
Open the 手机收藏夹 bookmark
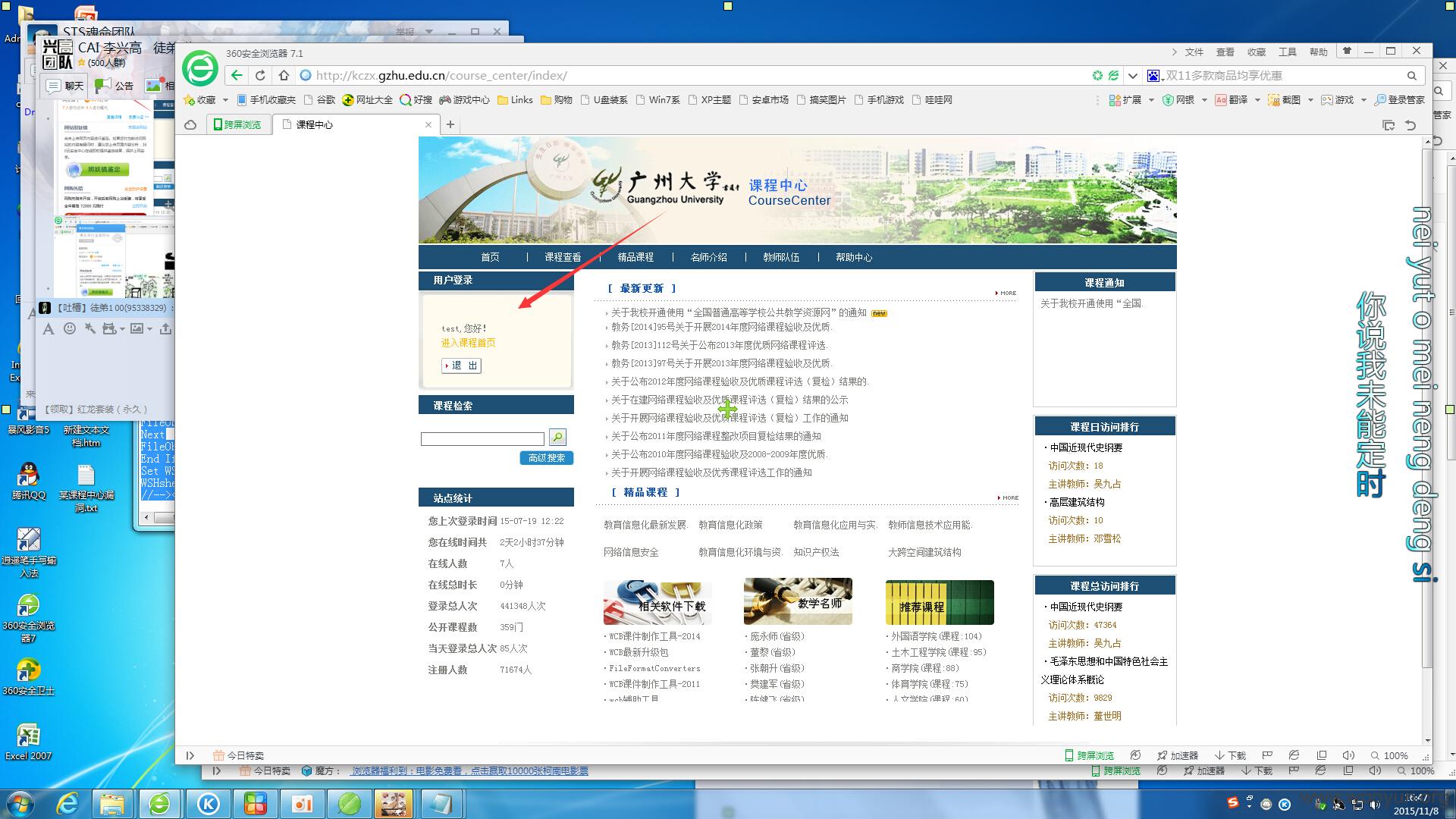click(266, 100)
